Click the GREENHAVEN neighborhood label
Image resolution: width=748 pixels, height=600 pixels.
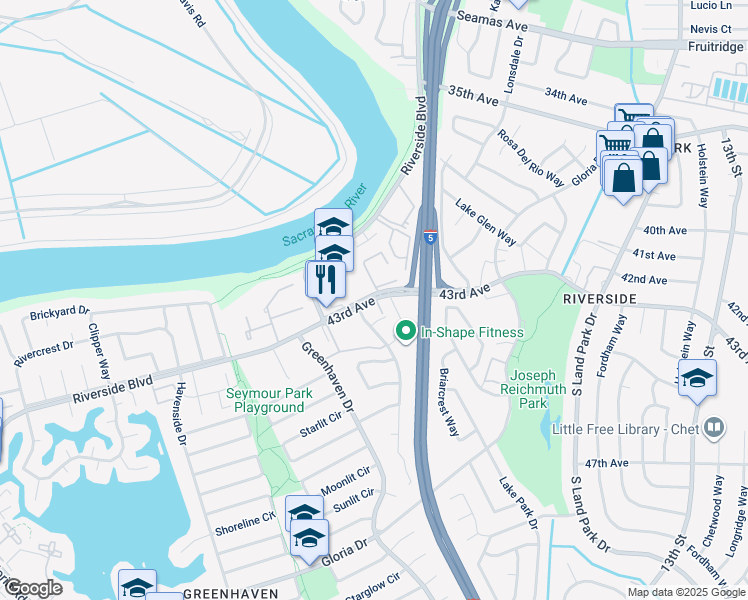(x=231, y=594)
